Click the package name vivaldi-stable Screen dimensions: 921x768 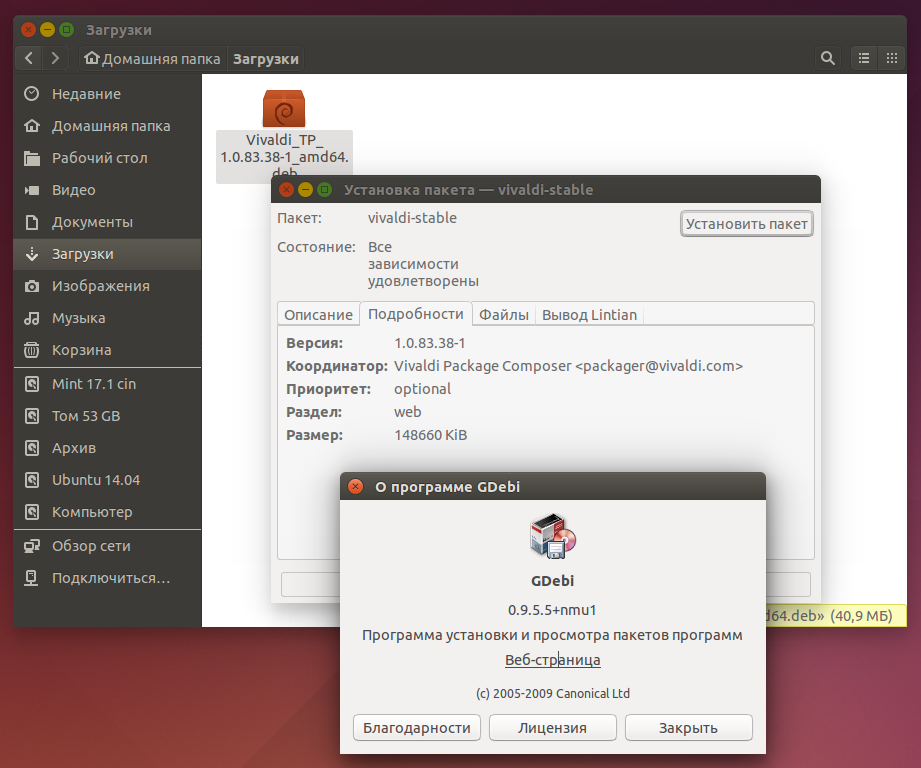(x=412, y=218)
